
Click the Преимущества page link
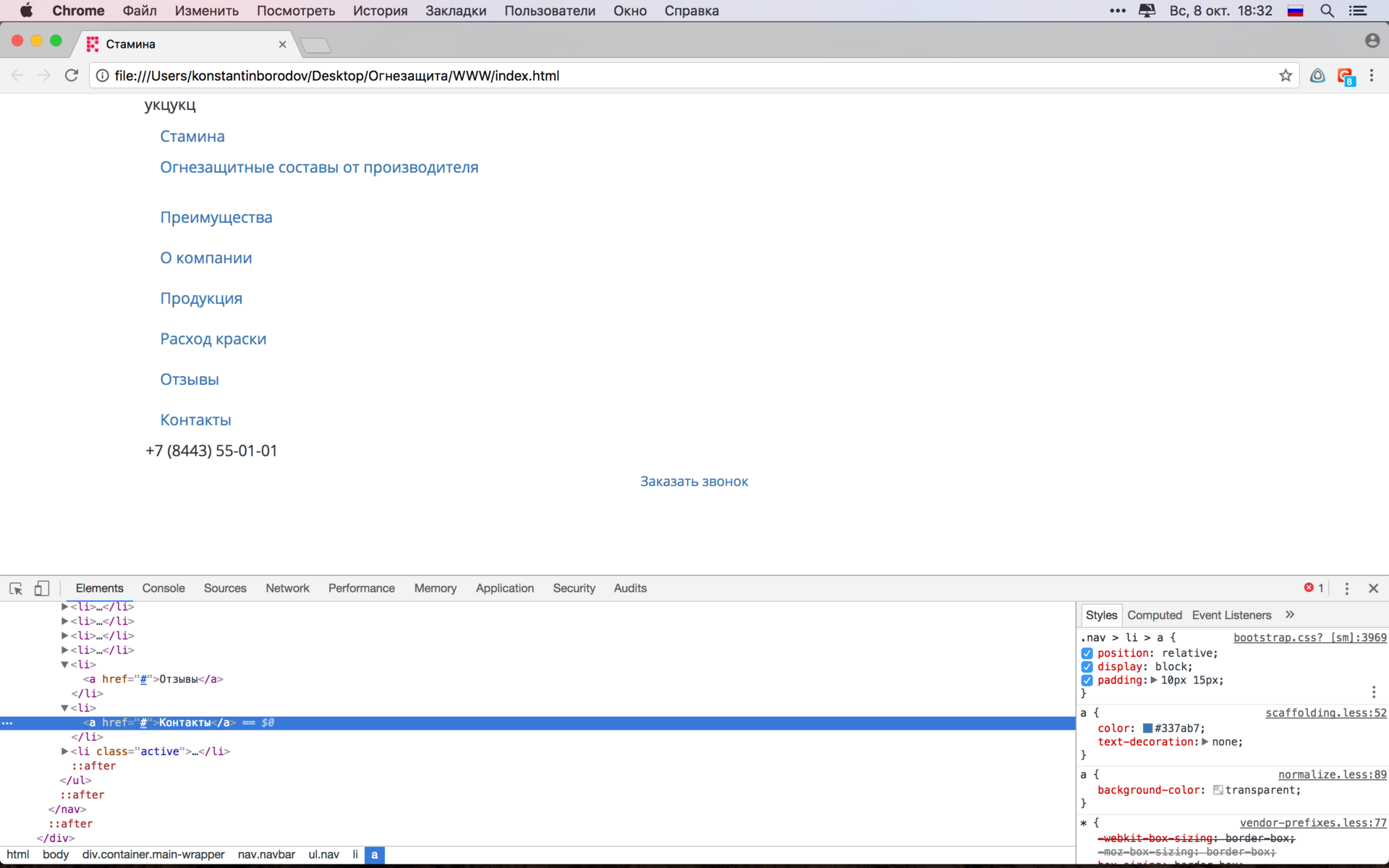coord(216,218)
